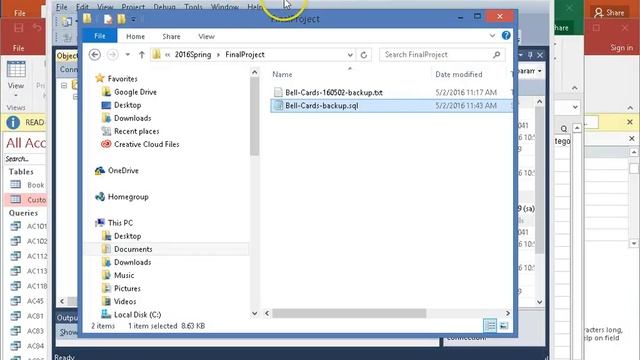Open Customize Quick Access Toolbar dropdown
640x360 pixels.
[133, 19]
